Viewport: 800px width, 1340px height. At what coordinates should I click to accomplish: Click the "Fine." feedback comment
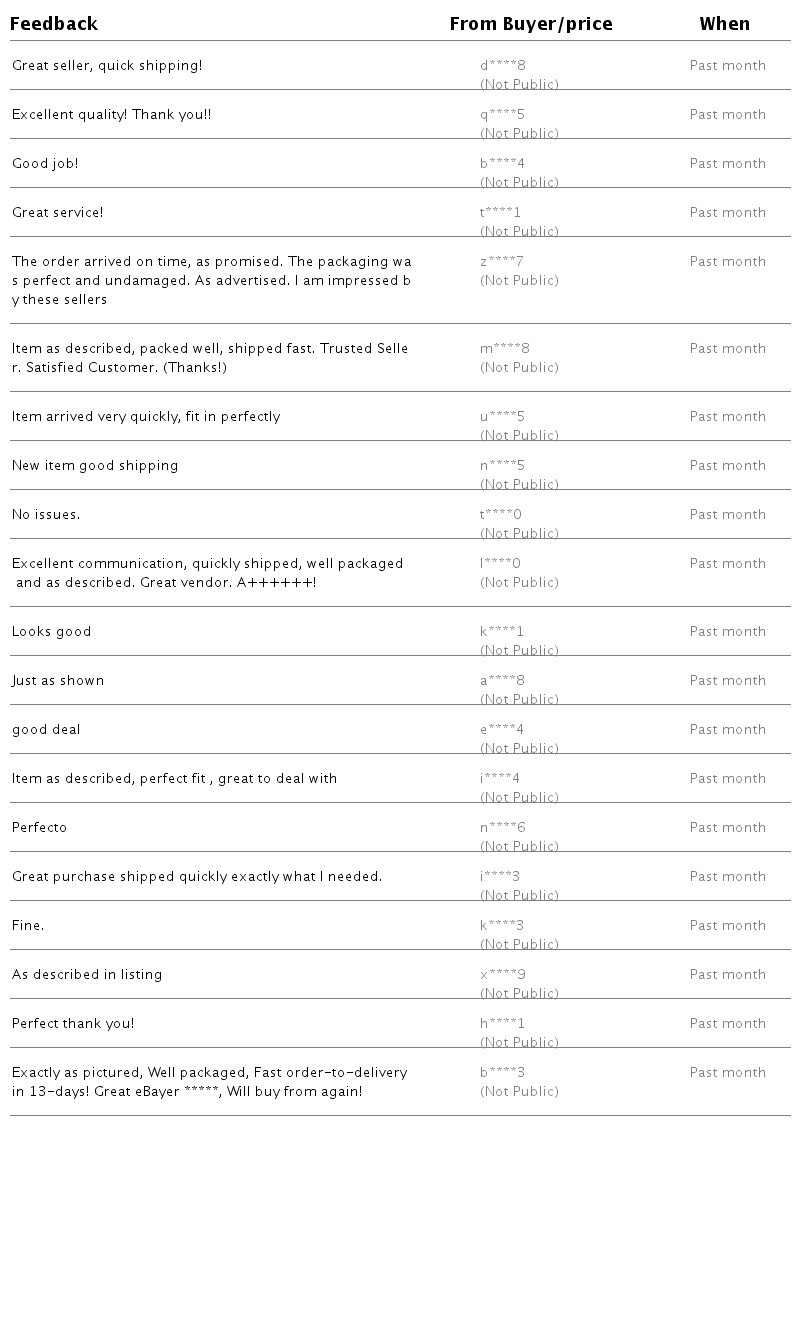(x=28, y=926)
